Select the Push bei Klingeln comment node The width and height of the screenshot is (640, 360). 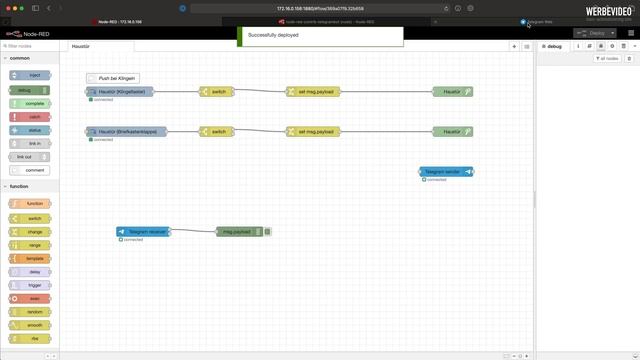[113, 78]
